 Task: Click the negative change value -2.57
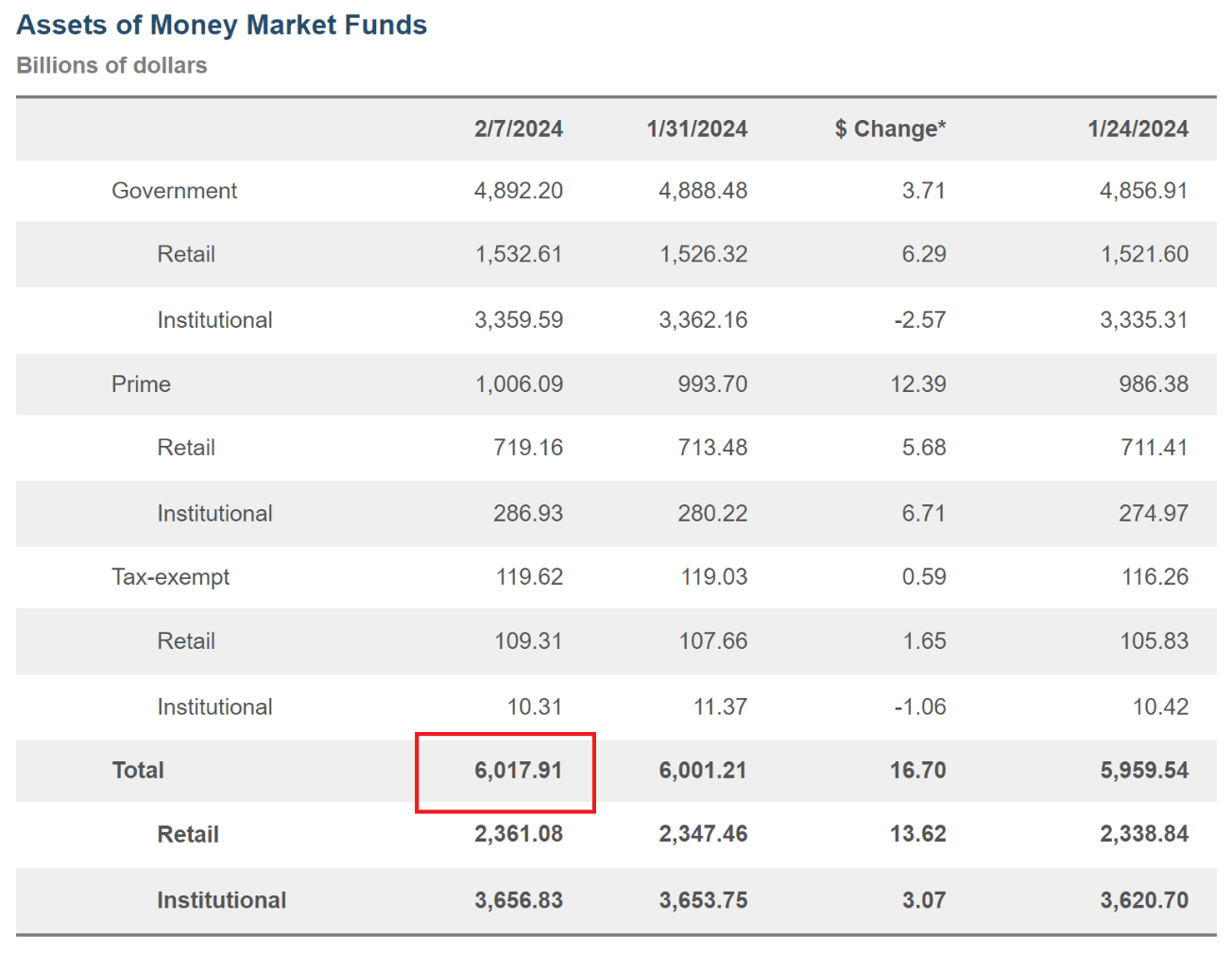(919, 320)
